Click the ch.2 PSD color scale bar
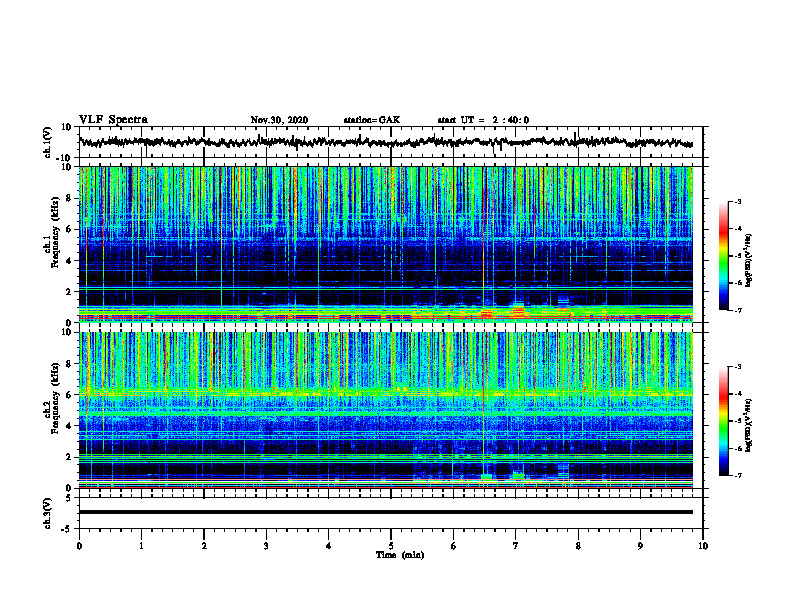 click(x=723, y=421)
